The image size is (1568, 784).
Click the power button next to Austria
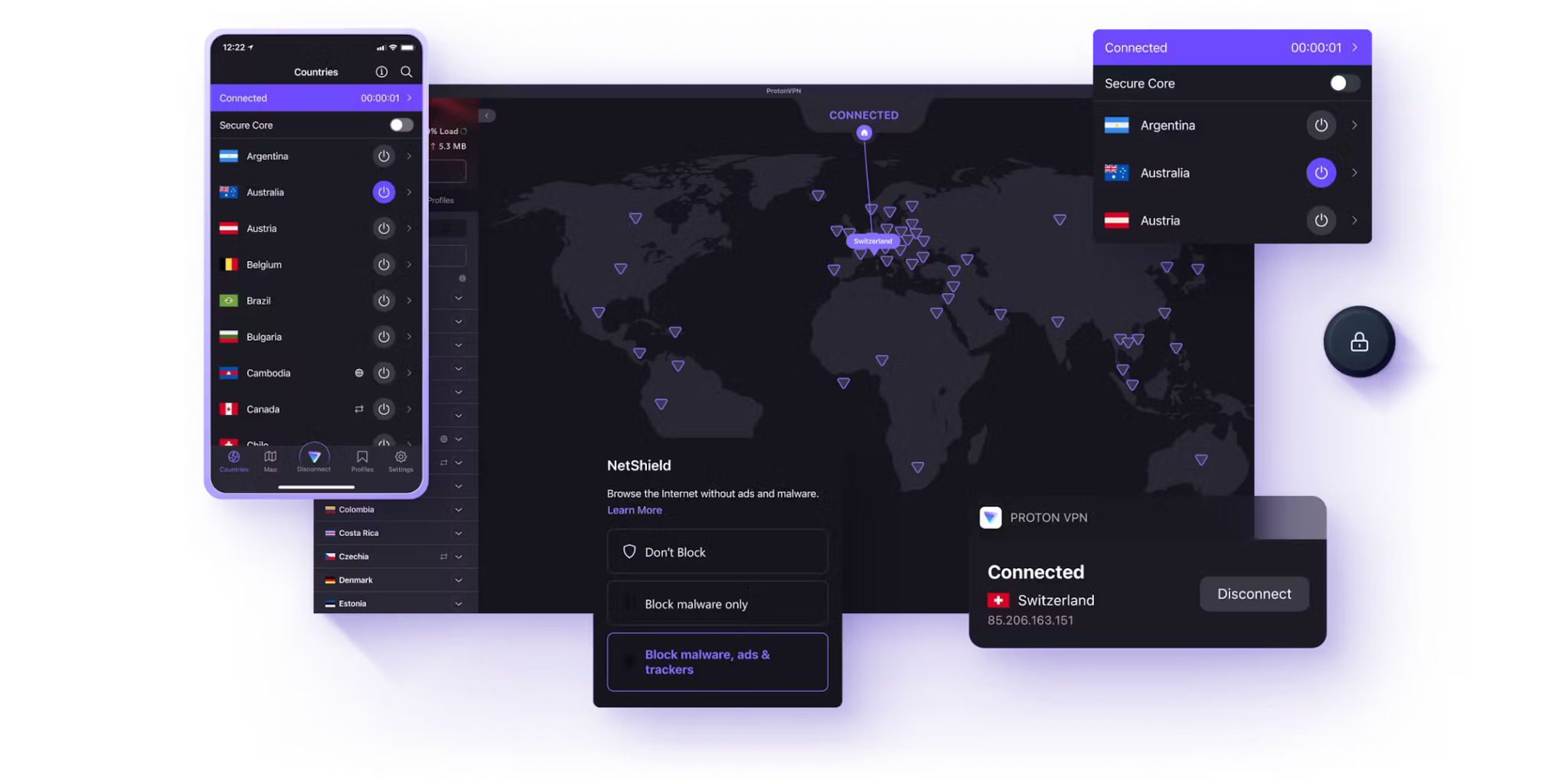tap(384, 228)
